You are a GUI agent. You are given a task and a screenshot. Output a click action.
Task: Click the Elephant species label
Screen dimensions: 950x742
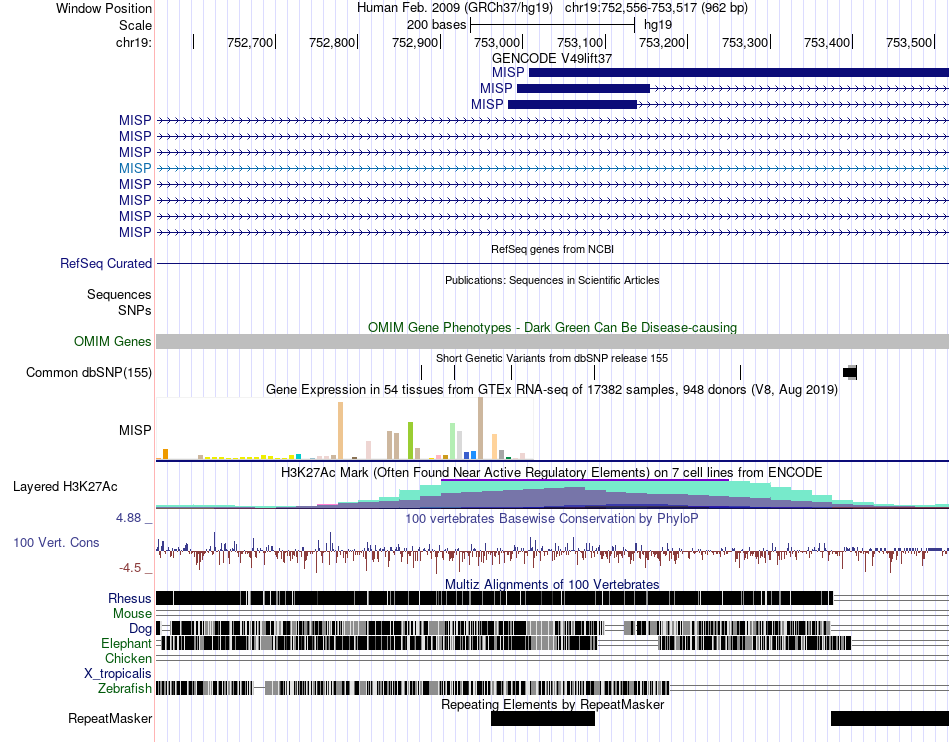tap(126, 644)
